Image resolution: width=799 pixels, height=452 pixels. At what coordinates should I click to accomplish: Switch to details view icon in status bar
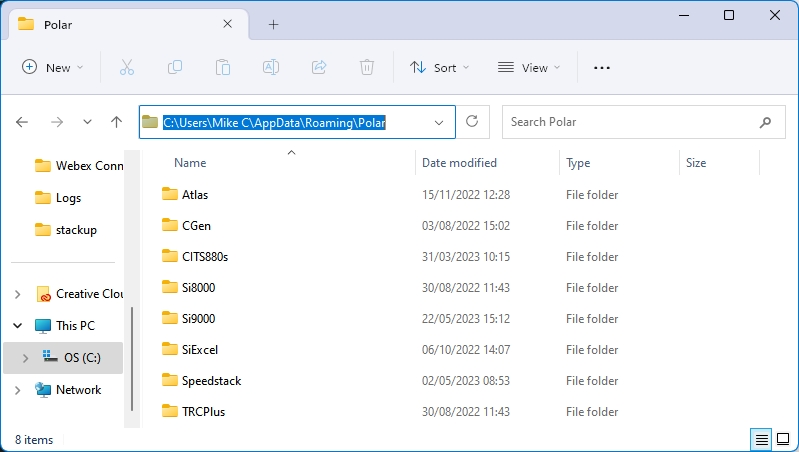[762, 439]
